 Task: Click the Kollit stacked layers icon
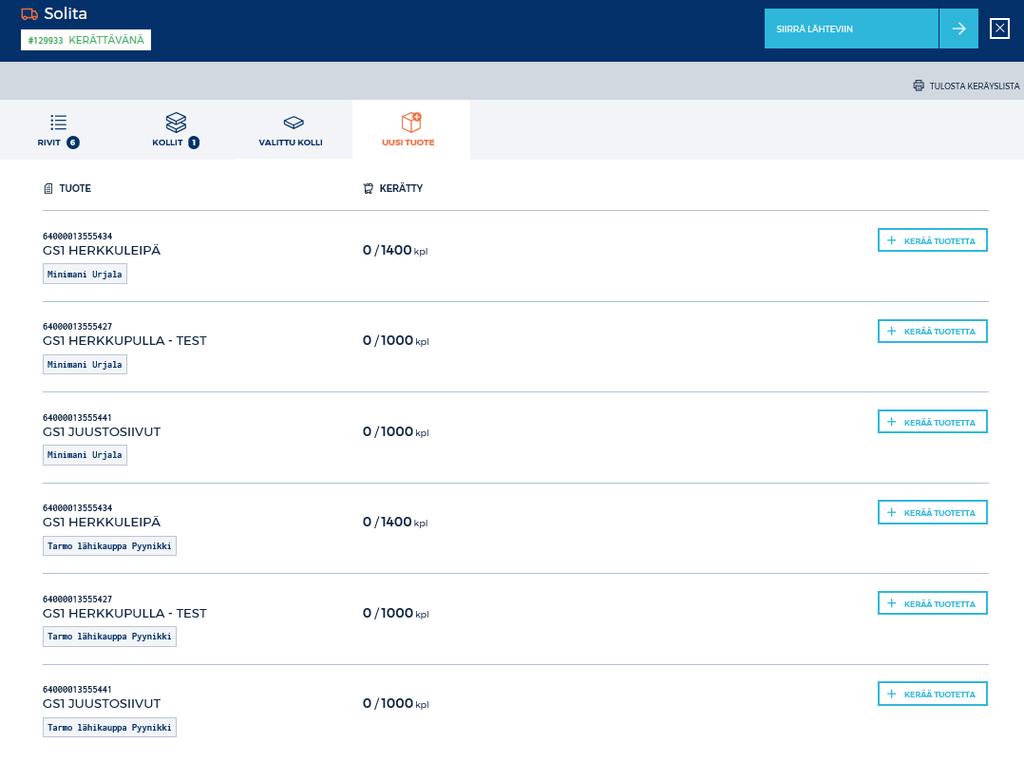[176, 122]
